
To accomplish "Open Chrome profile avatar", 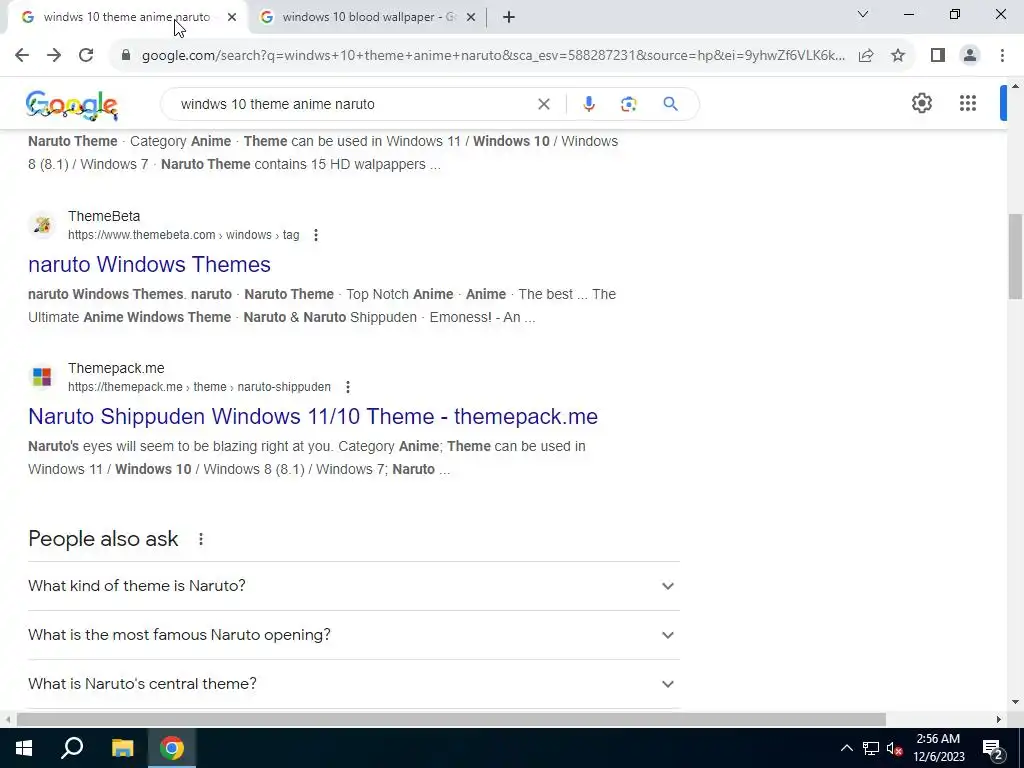I will pyautogui.click(x=970, y=56).
